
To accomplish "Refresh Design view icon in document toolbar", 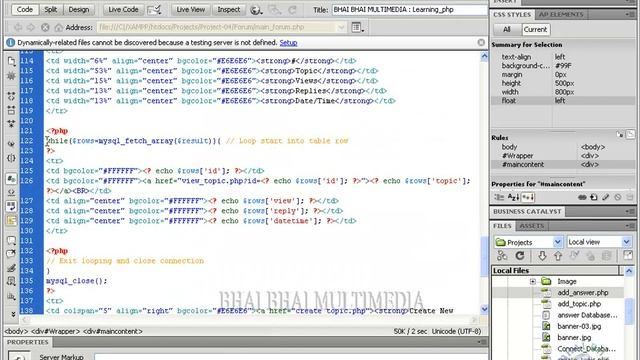I will (292, 10).
